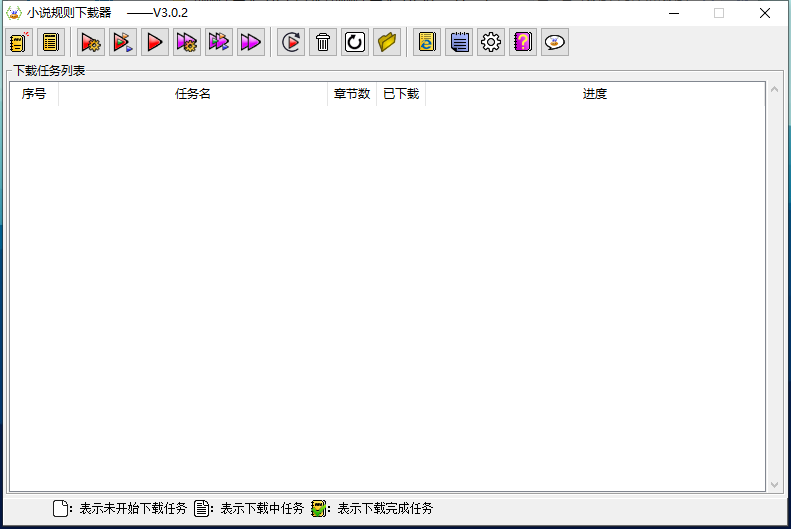Click the 表示下载中任务 legend text
This screenshot has width=791, height=529.
(x=262, y=508)
